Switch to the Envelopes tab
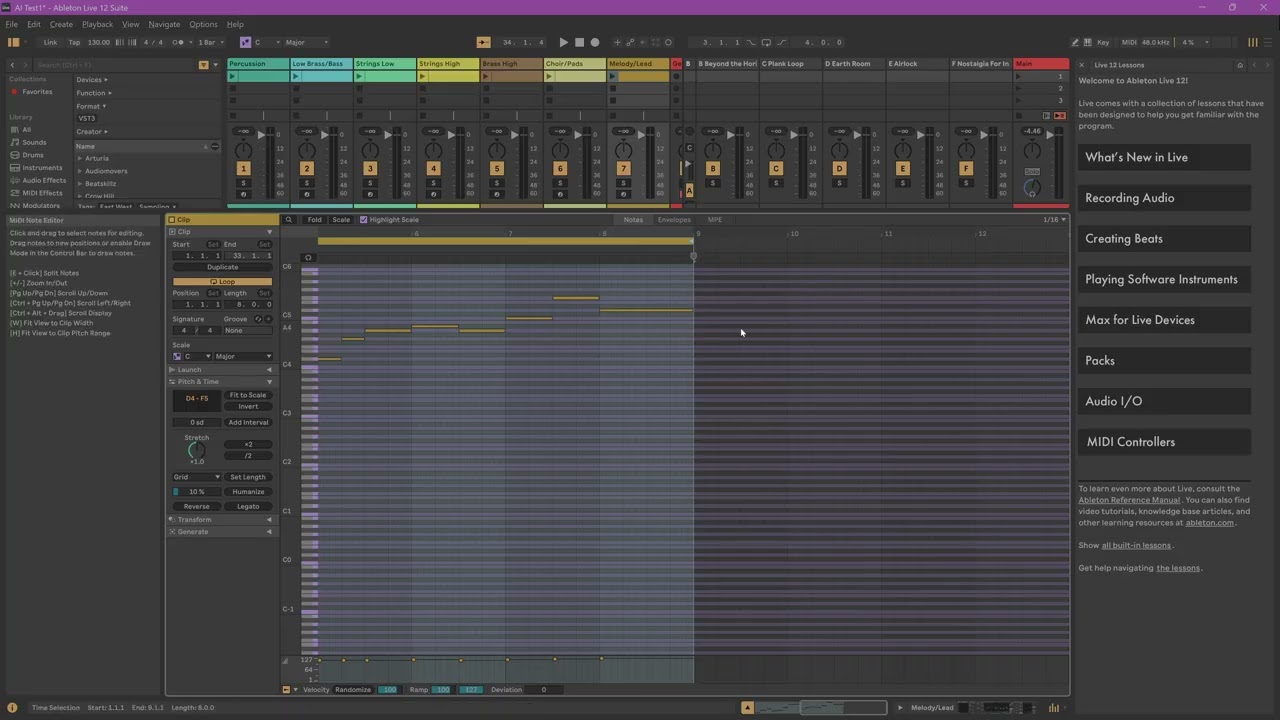Viewport: 1280px width, 720px height. (674, 219)
